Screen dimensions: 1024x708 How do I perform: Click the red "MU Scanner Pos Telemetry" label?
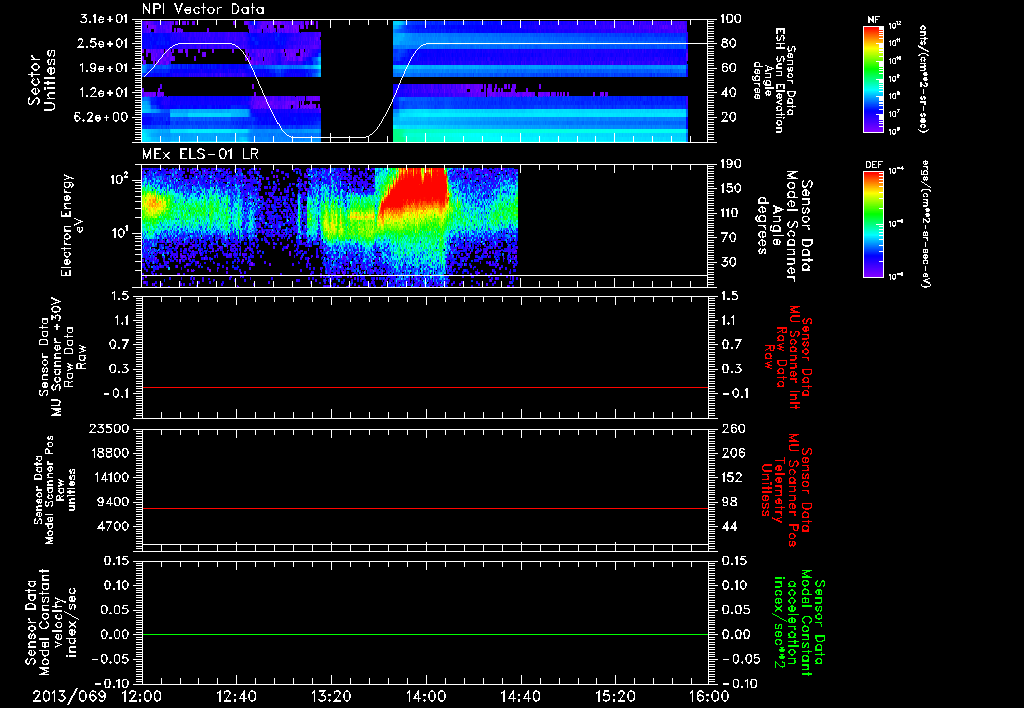coord(786,490)
